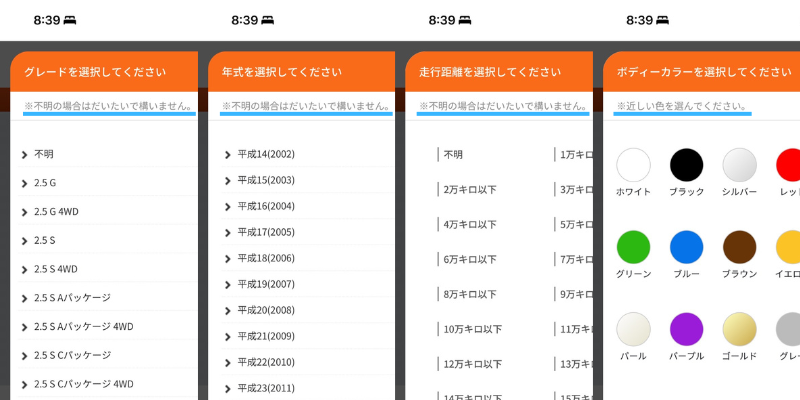800x400 pixels.
Task: Pick the brown (ブラウン) color circle
Action: pyautogui.click(x=739, y=247)
